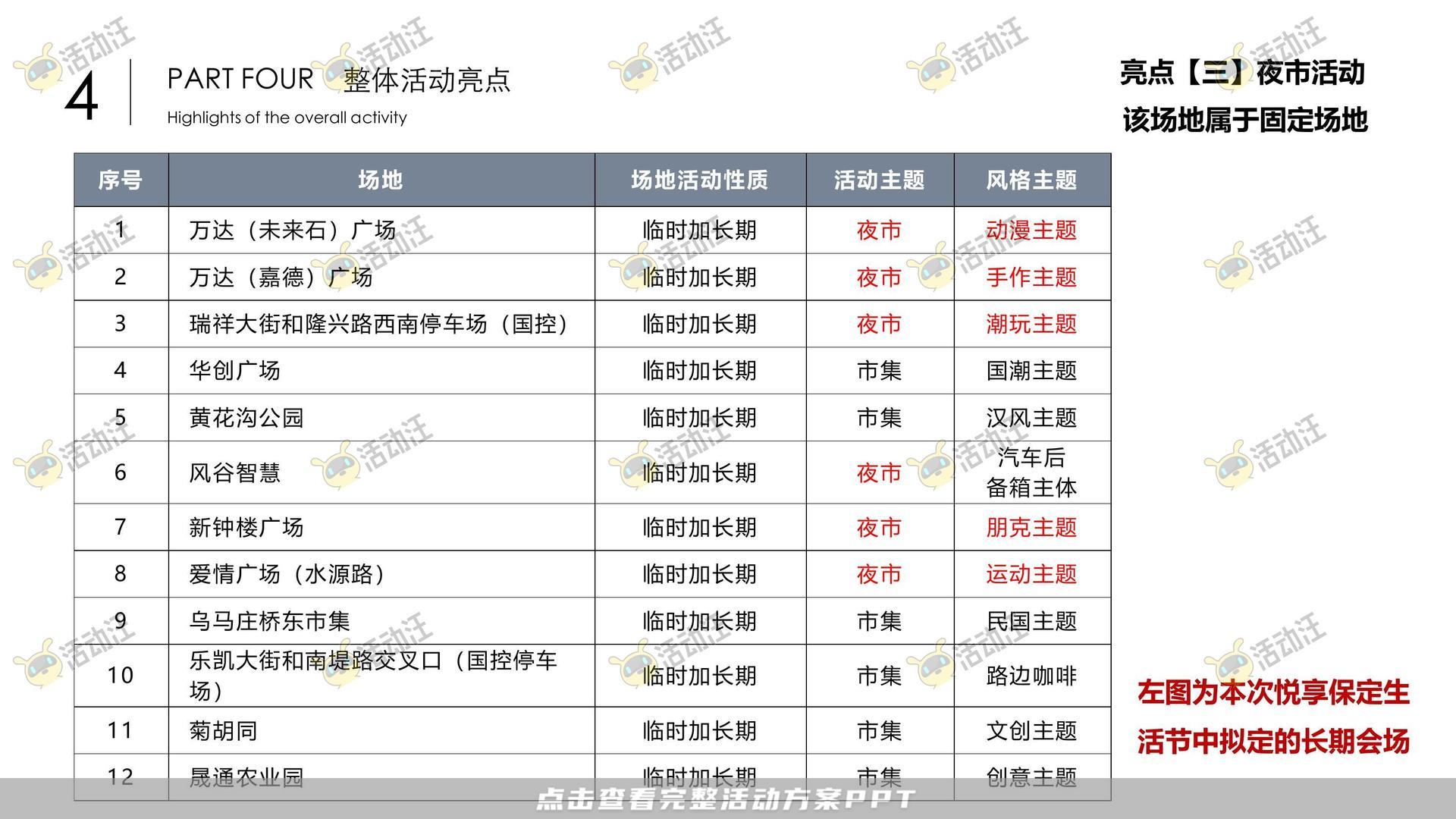Click the 风谷智慧 venue cell
Screen dimensions: 1456x819
pos(381,472)
